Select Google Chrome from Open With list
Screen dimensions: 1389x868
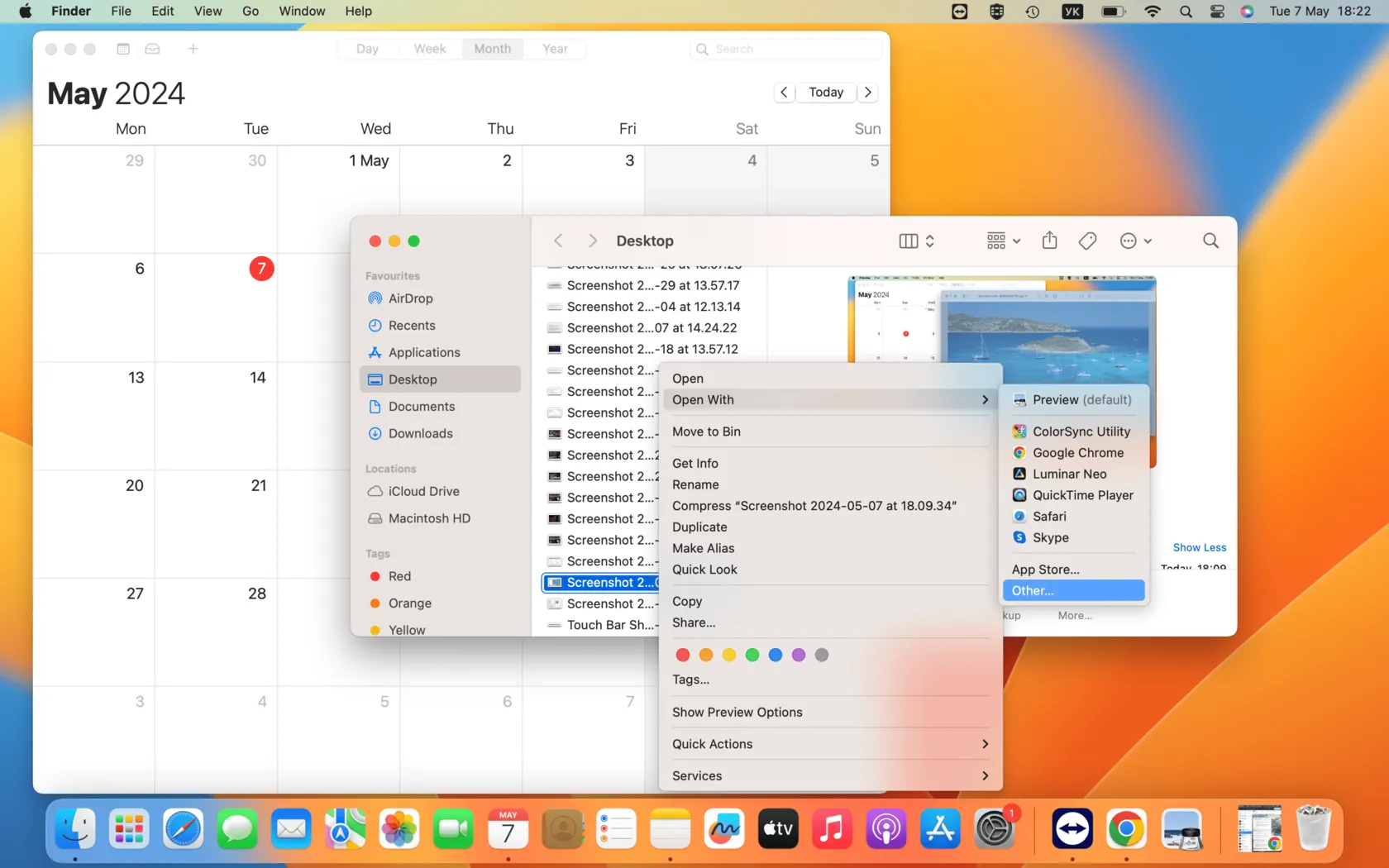click(1077, 453)
